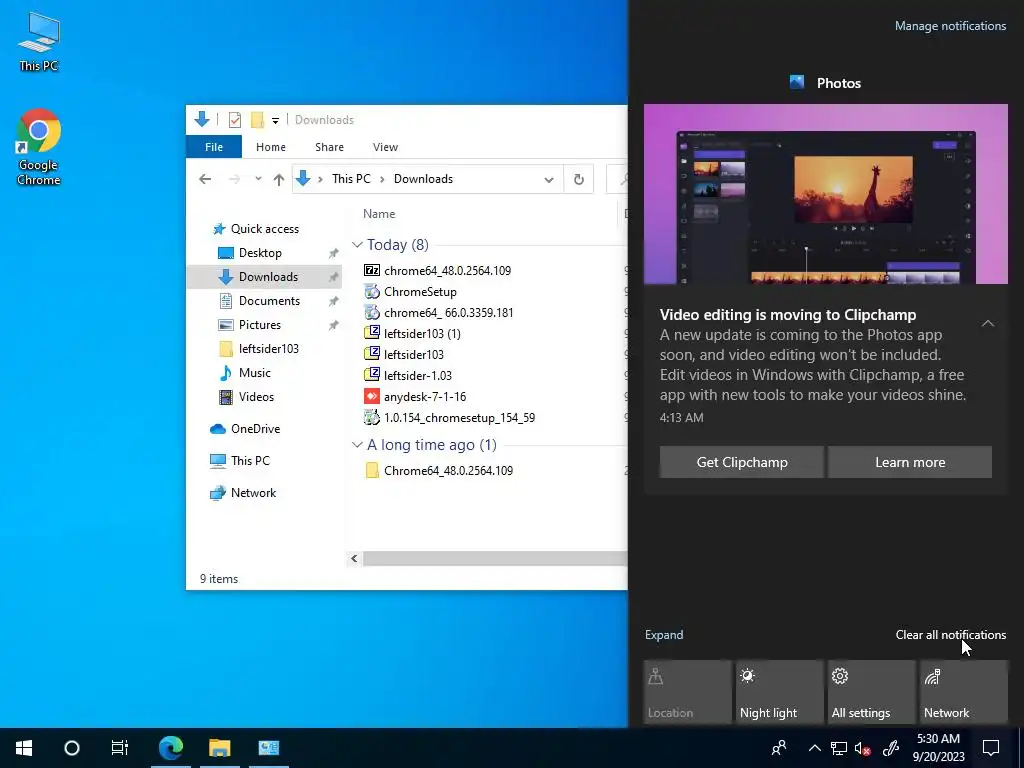Open recent locations dropdown arrow
Screen dimensions: 1024x768
click(258, 179)
